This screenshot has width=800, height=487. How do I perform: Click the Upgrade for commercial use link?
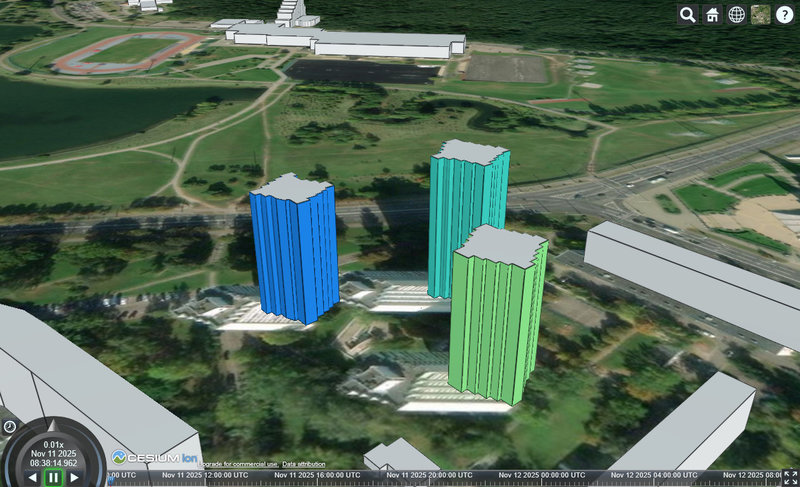click(x=237, y=465)
